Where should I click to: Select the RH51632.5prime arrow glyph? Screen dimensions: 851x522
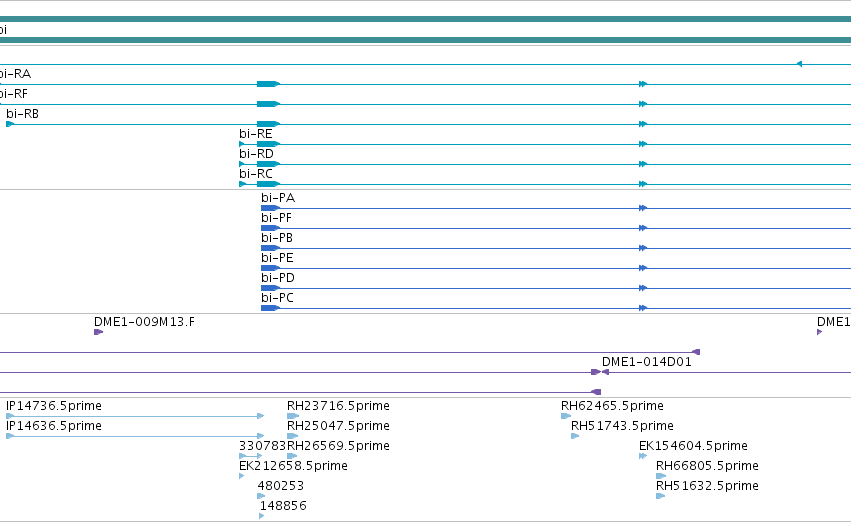(x=661, y=496)
